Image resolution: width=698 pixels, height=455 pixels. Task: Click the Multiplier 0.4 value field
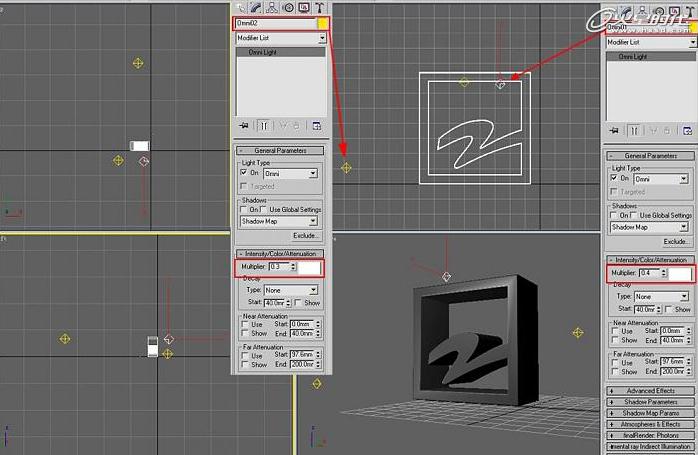tap(649, 272)
